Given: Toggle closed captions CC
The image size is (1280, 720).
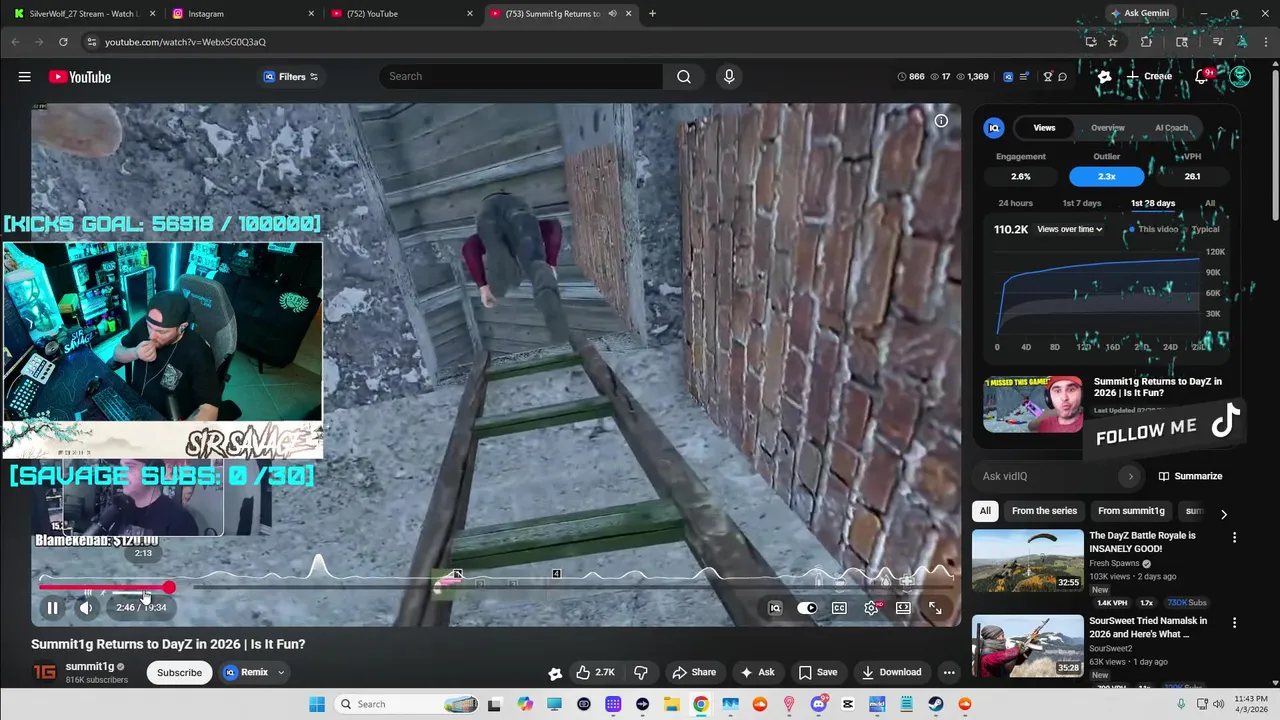Looking at the screenshot, I should coord(840,607).
